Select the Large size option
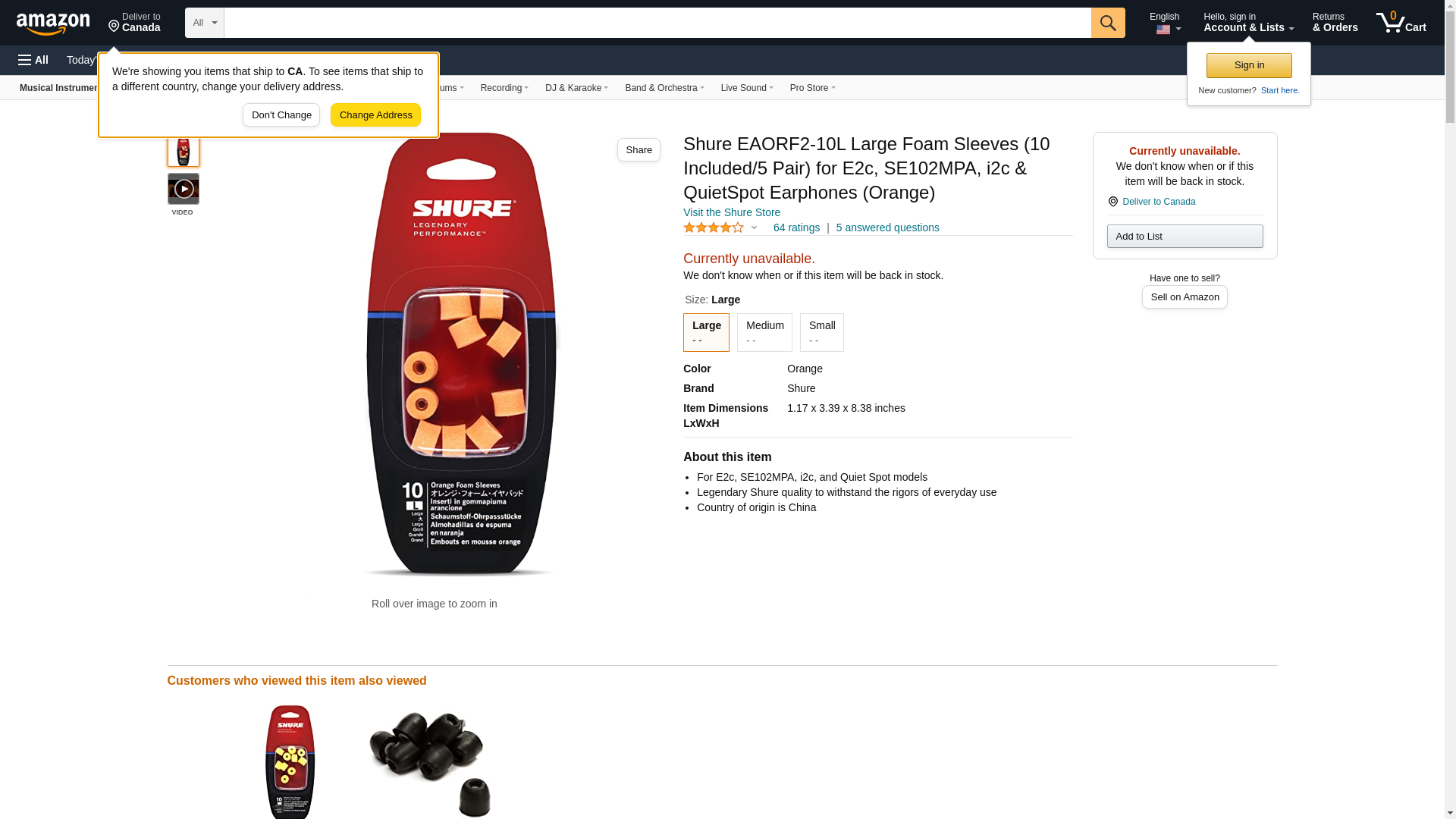Image resolution: width=1456 pixels, height=819 pixels. pyautogui.click(x=706, y=332)
